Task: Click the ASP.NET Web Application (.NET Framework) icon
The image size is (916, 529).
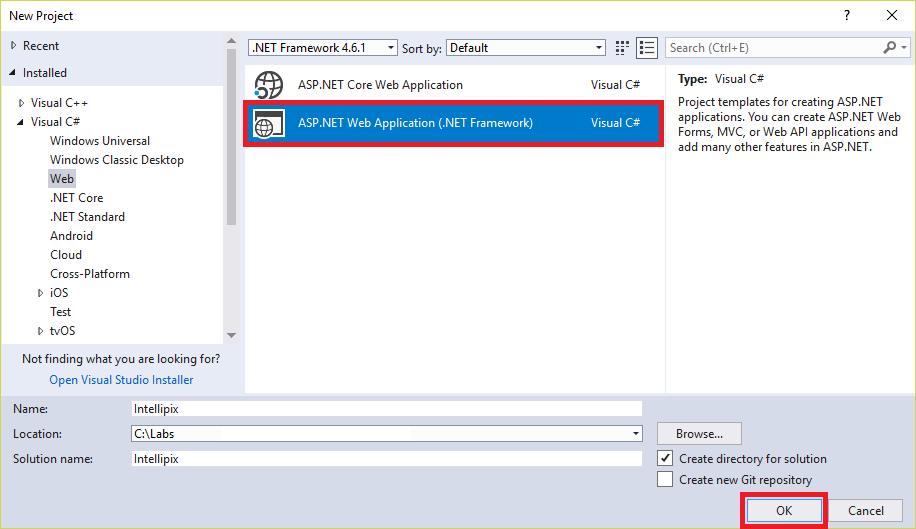Action: click(269, 123)
